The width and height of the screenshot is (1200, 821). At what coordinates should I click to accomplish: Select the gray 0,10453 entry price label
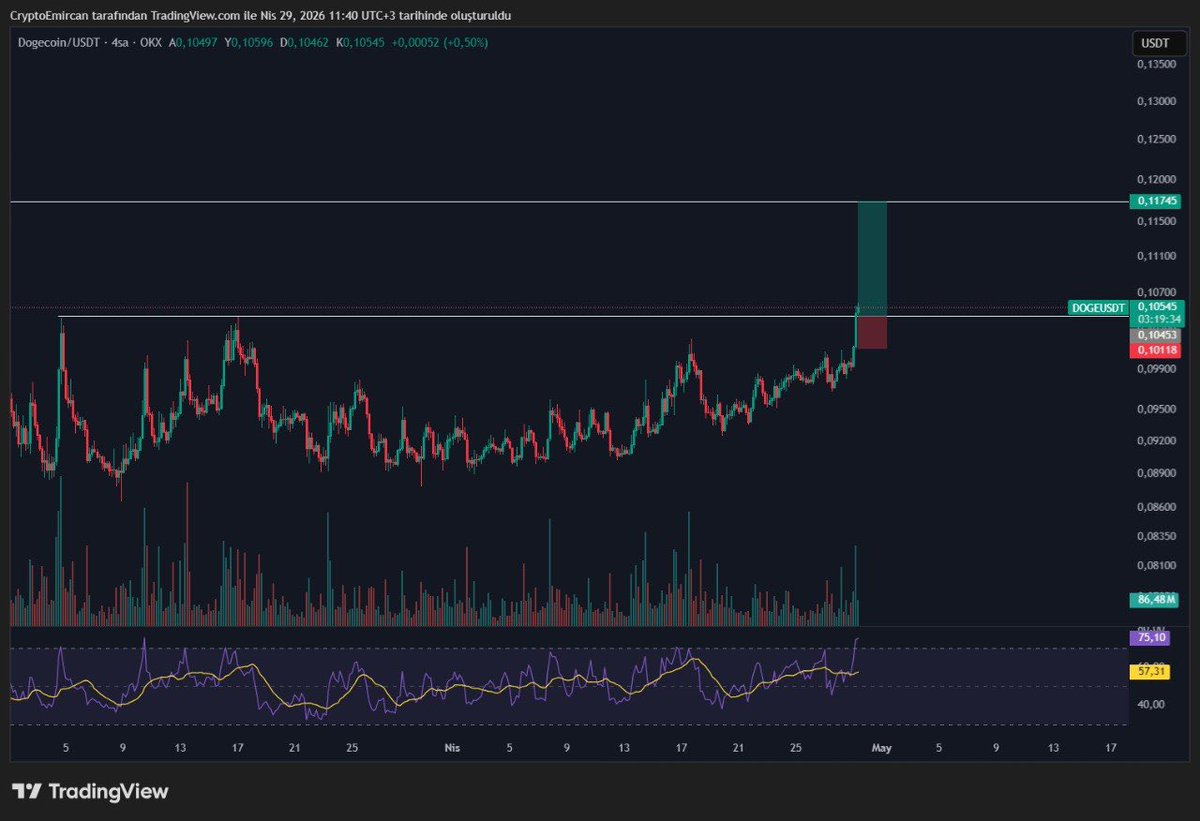click(1156, 335)
